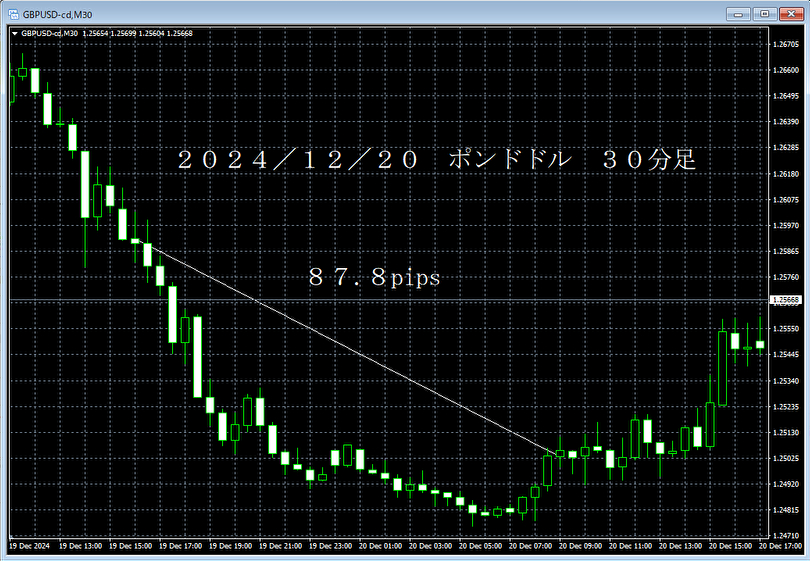Click the 19 Dec 19:00 time label
Image resolution: width=810 pixels, height=561 pixels.
(x=230, y=546)
